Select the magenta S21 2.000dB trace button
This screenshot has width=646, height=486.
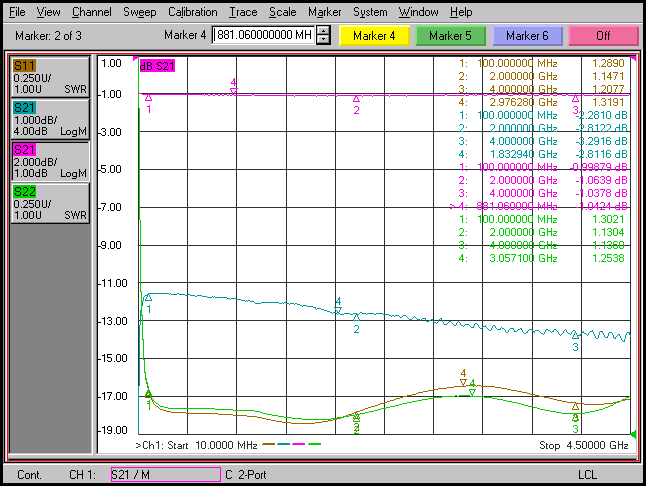(x=50, y=161)
